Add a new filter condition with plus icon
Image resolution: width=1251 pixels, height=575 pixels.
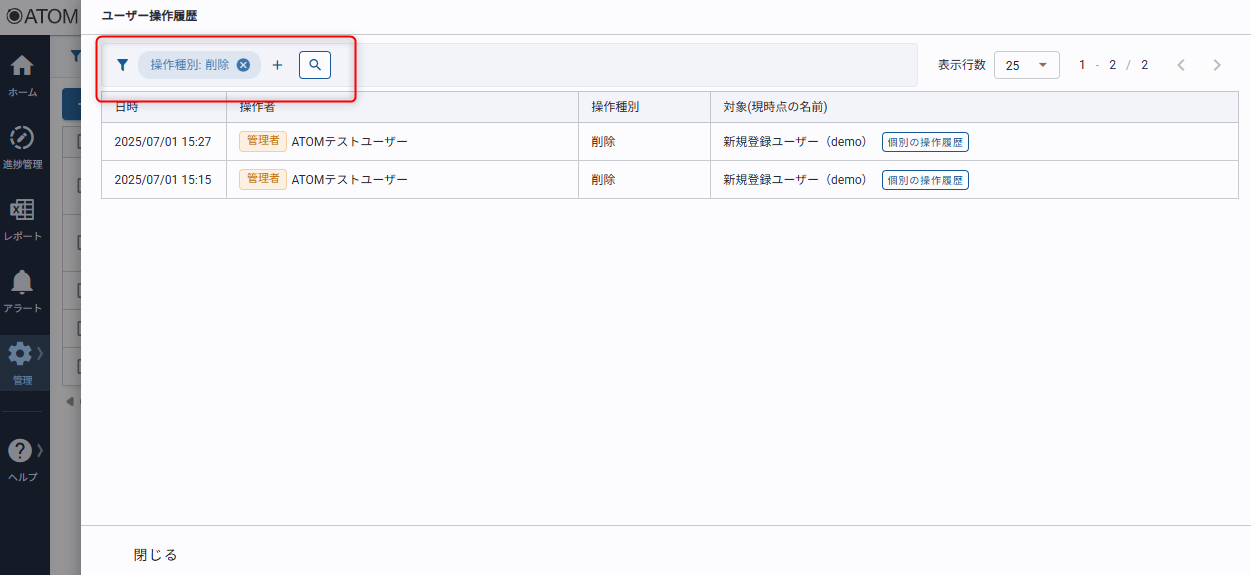tap(278, 65)
